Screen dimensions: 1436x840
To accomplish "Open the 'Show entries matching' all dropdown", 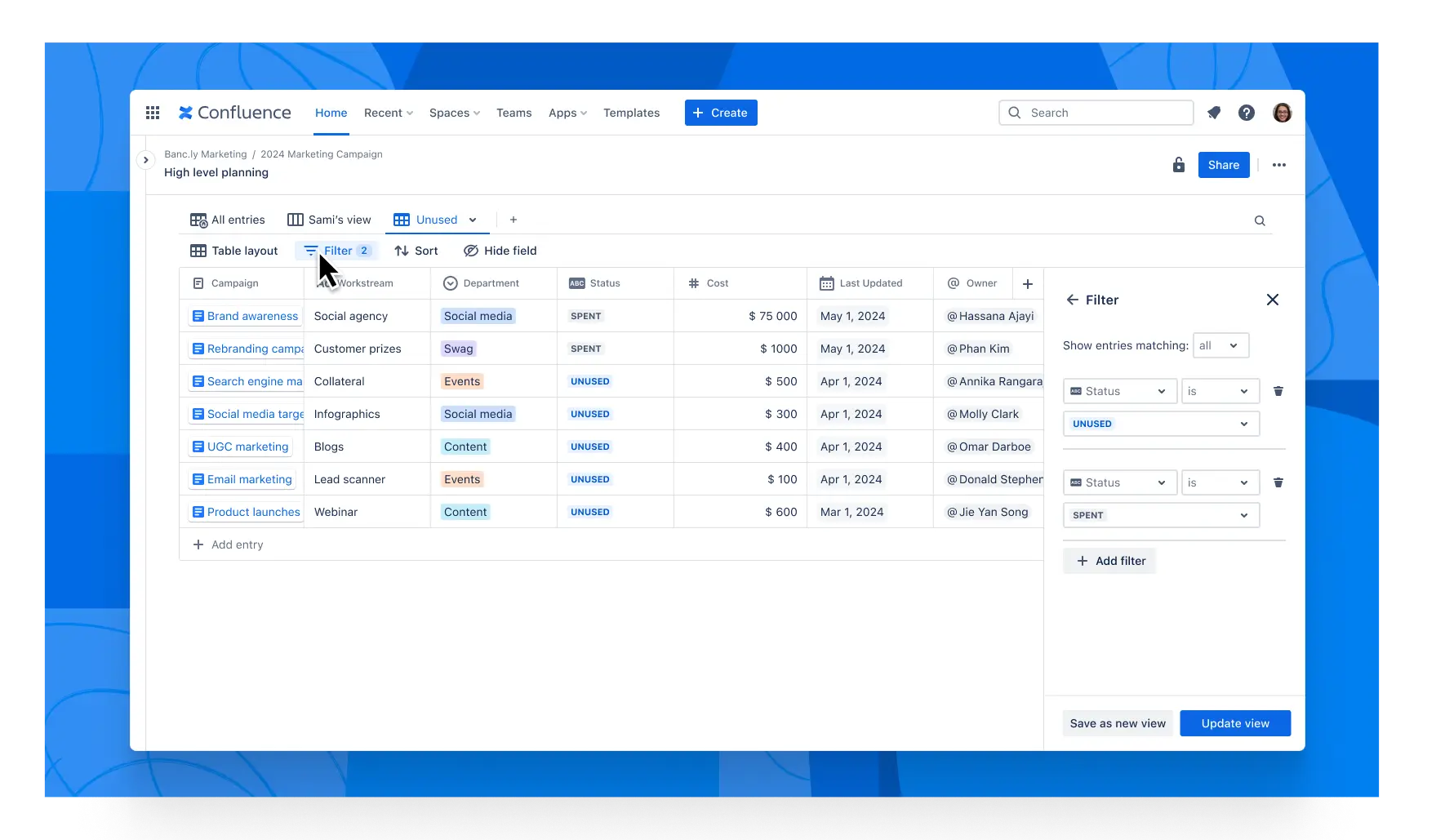I will [x=1220, y=345].
